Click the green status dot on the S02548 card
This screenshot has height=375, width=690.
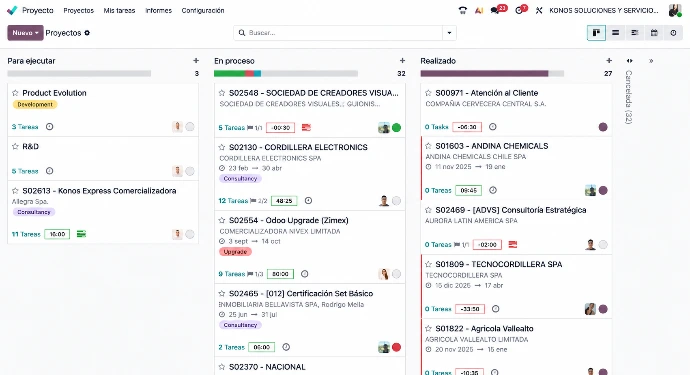396,128
